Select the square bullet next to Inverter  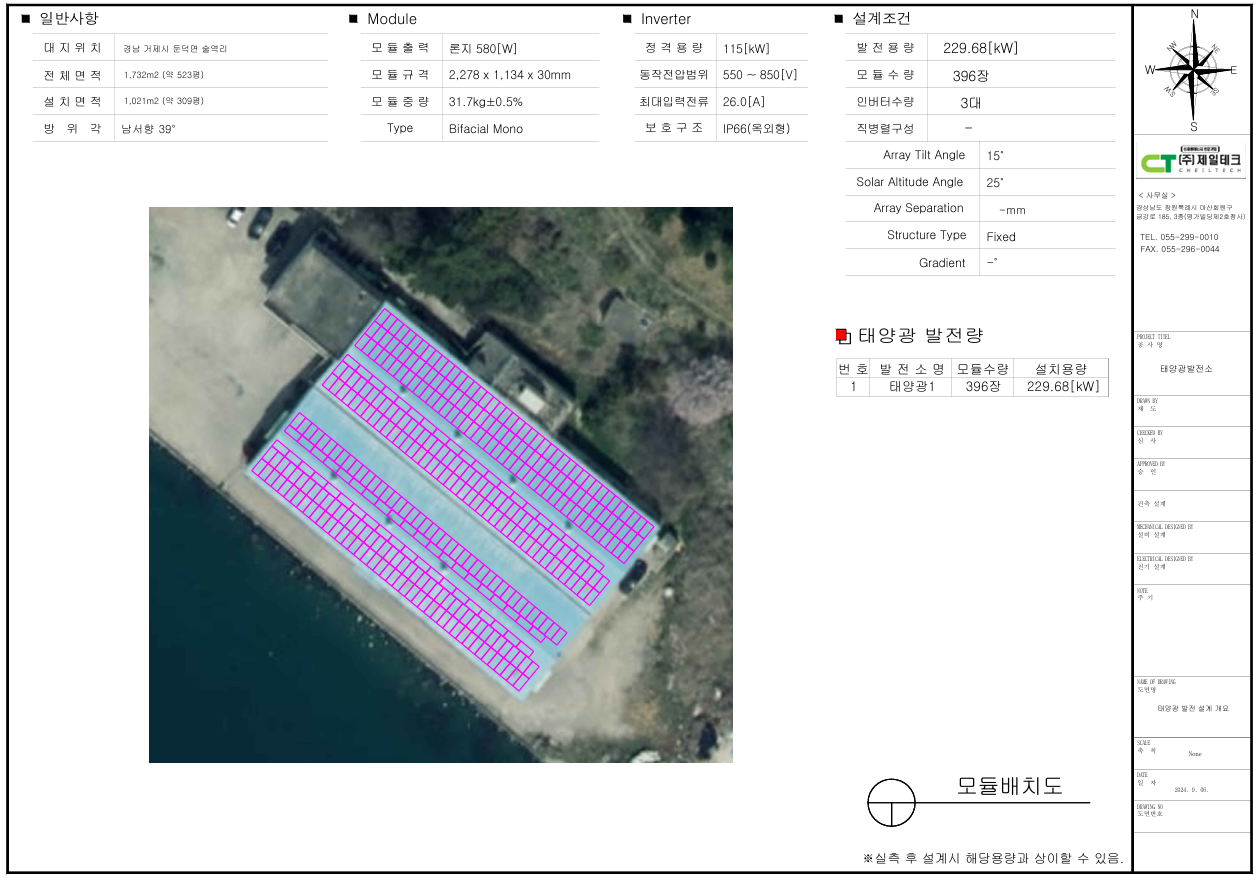click(x=627, y=19)
